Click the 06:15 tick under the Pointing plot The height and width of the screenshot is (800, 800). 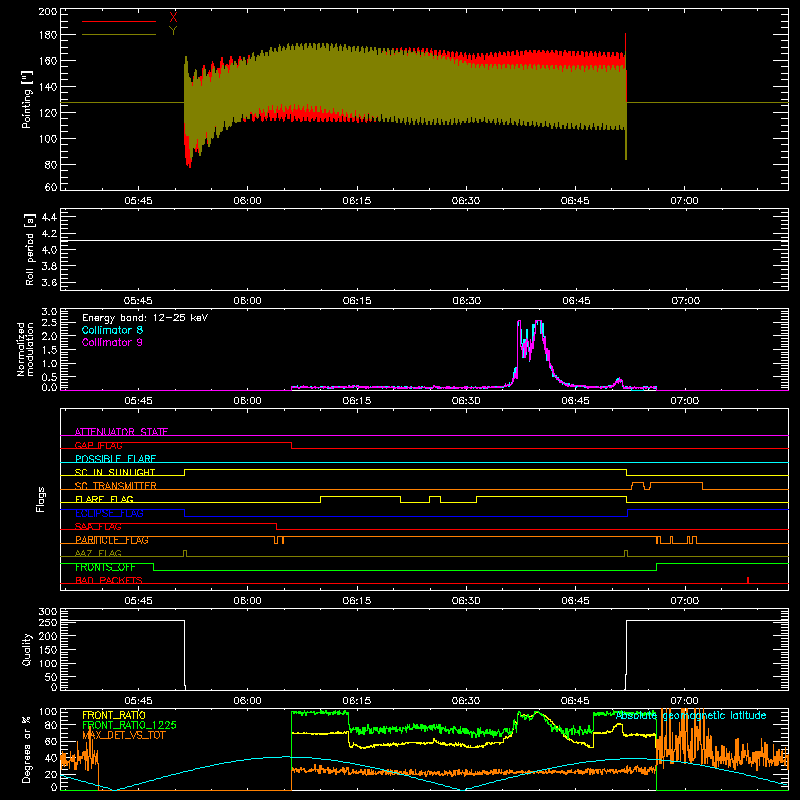coord(357,201)
